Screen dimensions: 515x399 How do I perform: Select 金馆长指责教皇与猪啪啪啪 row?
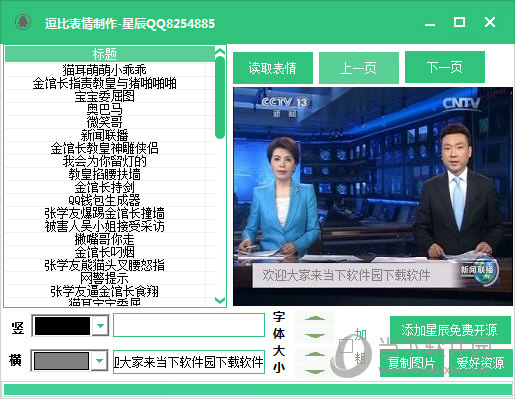coord(104,83)
